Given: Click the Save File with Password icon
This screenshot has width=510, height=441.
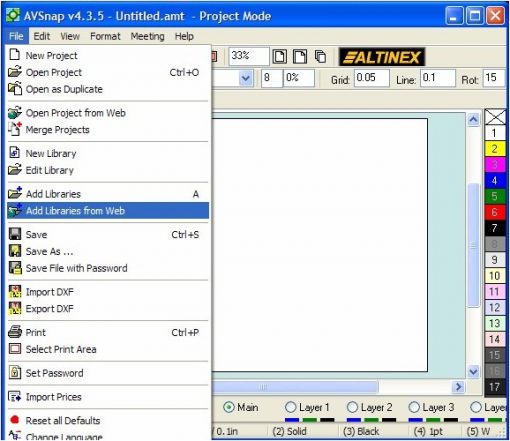Looking at the screenshot, I should tap(15, 268).
